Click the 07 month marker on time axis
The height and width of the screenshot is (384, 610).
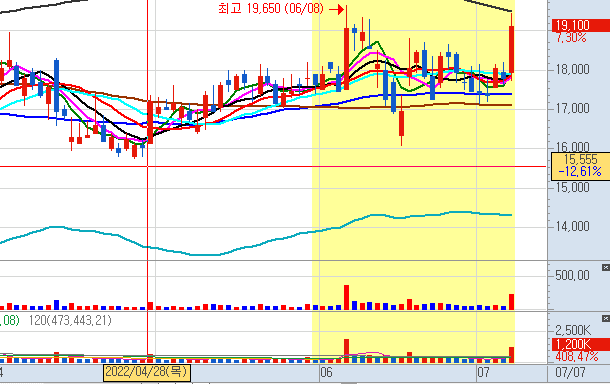click(483, 372)
